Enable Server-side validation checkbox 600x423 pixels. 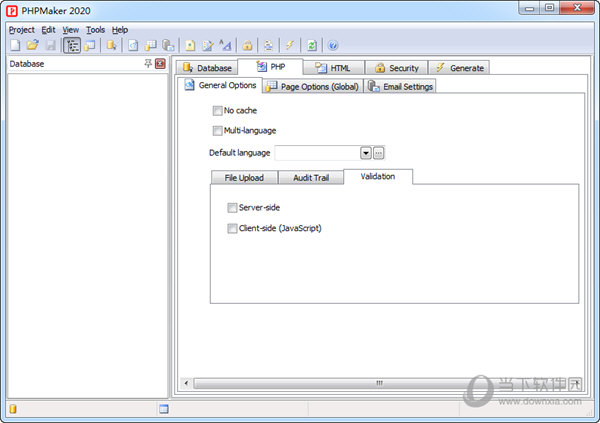(232, 208)
